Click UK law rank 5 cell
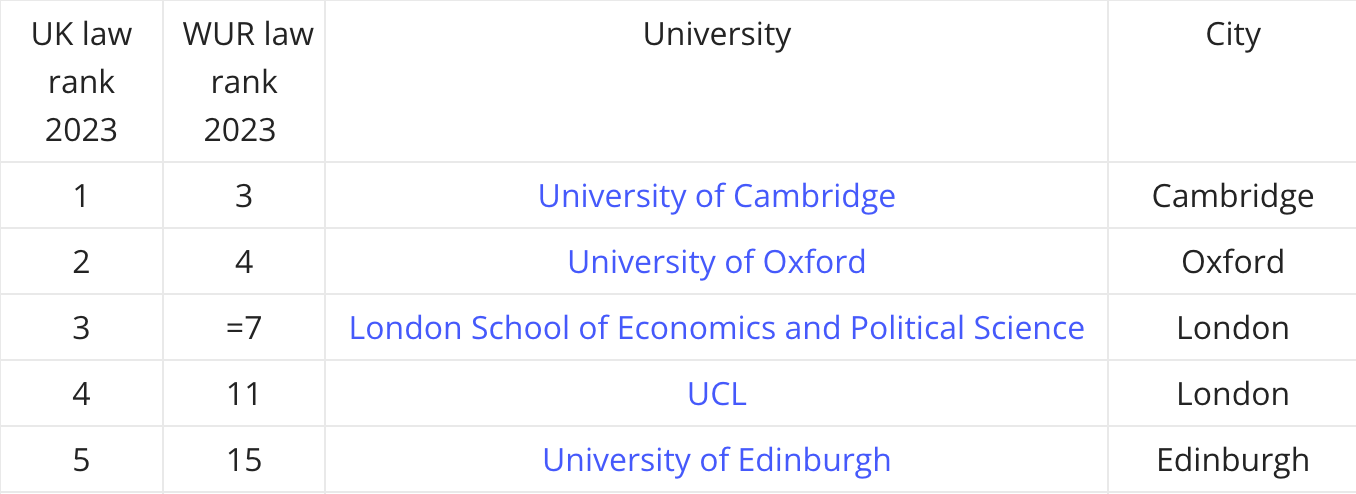Screen dimensions: 1356x494 pyautogui.click(x=82, y=460)
